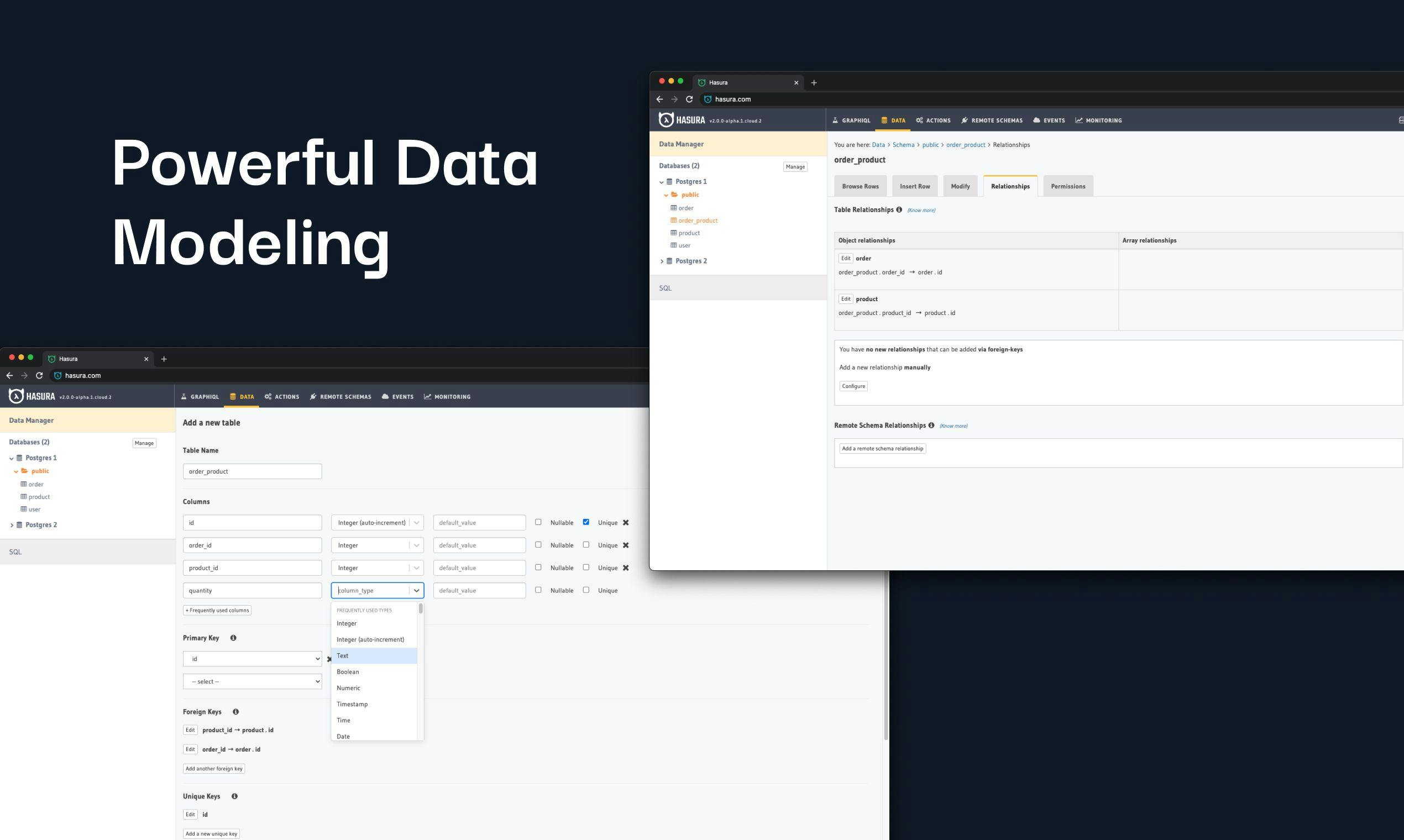Image resolution: width=1404 pixels, height=840 pixels.
Task: Open the product_id column type dropdown
Action: [377, 568]
